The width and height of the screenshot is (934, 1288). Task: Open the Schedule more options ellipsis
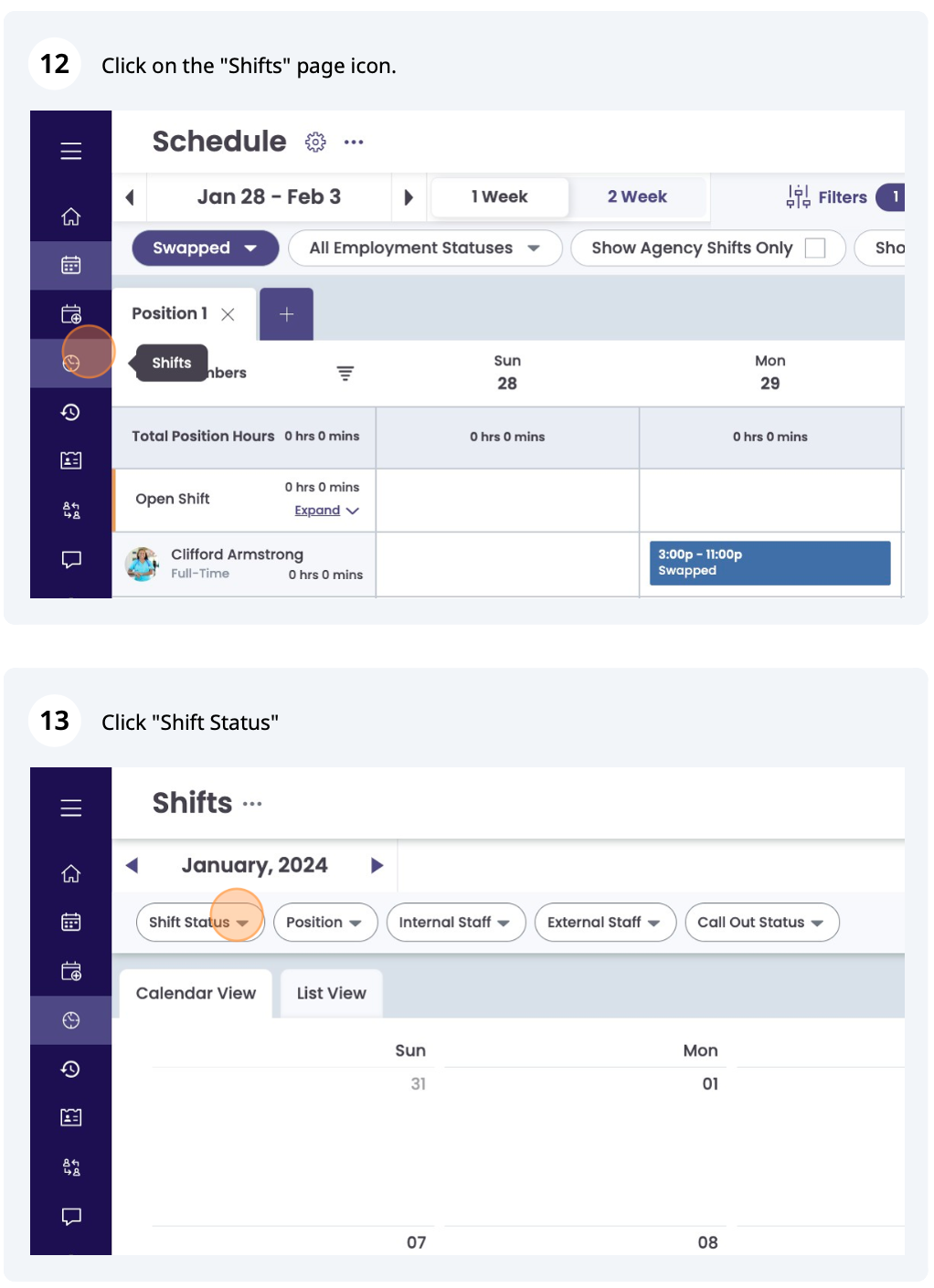click(x=354, y=143)
